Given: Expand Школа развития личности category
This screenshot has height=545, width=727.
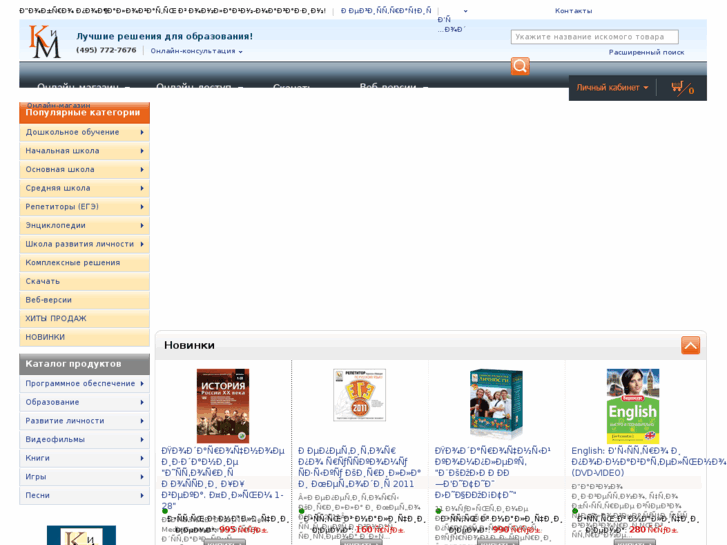Looking at the screenshot, I should pyautogui.click(x=84, y=244).
